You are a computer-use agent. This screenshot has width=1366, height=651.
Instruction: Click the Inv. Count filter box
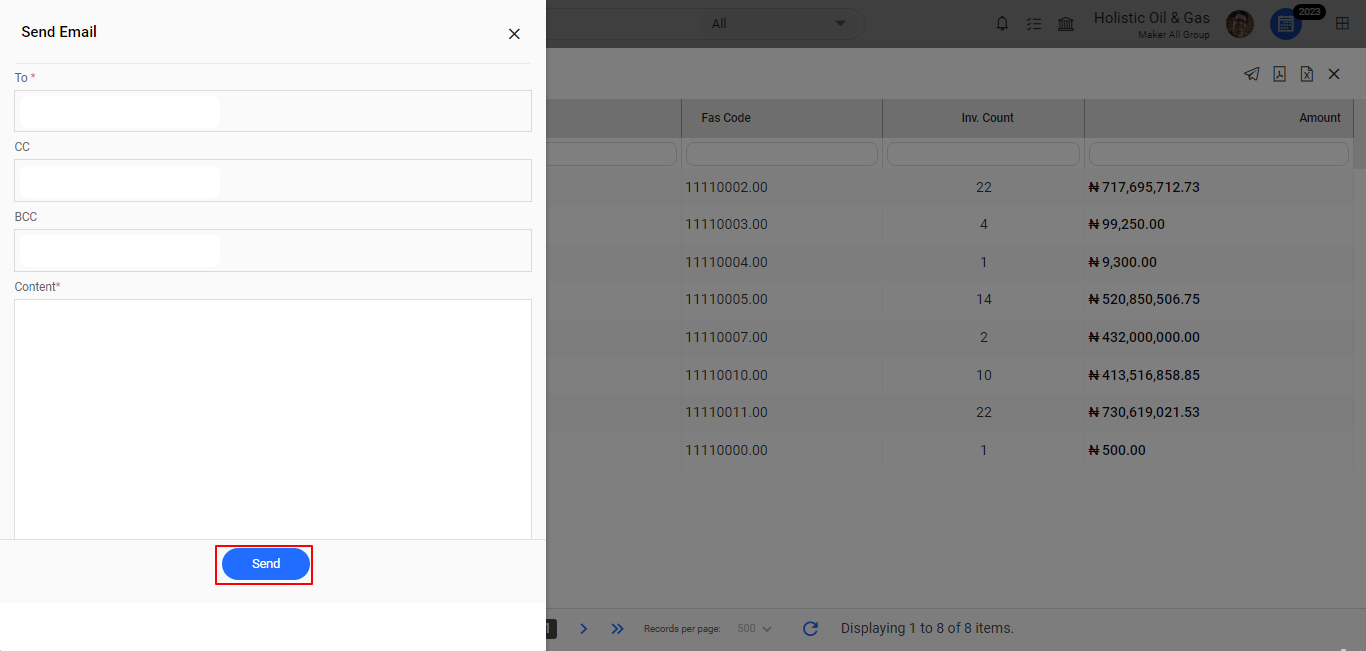[984, 154]
